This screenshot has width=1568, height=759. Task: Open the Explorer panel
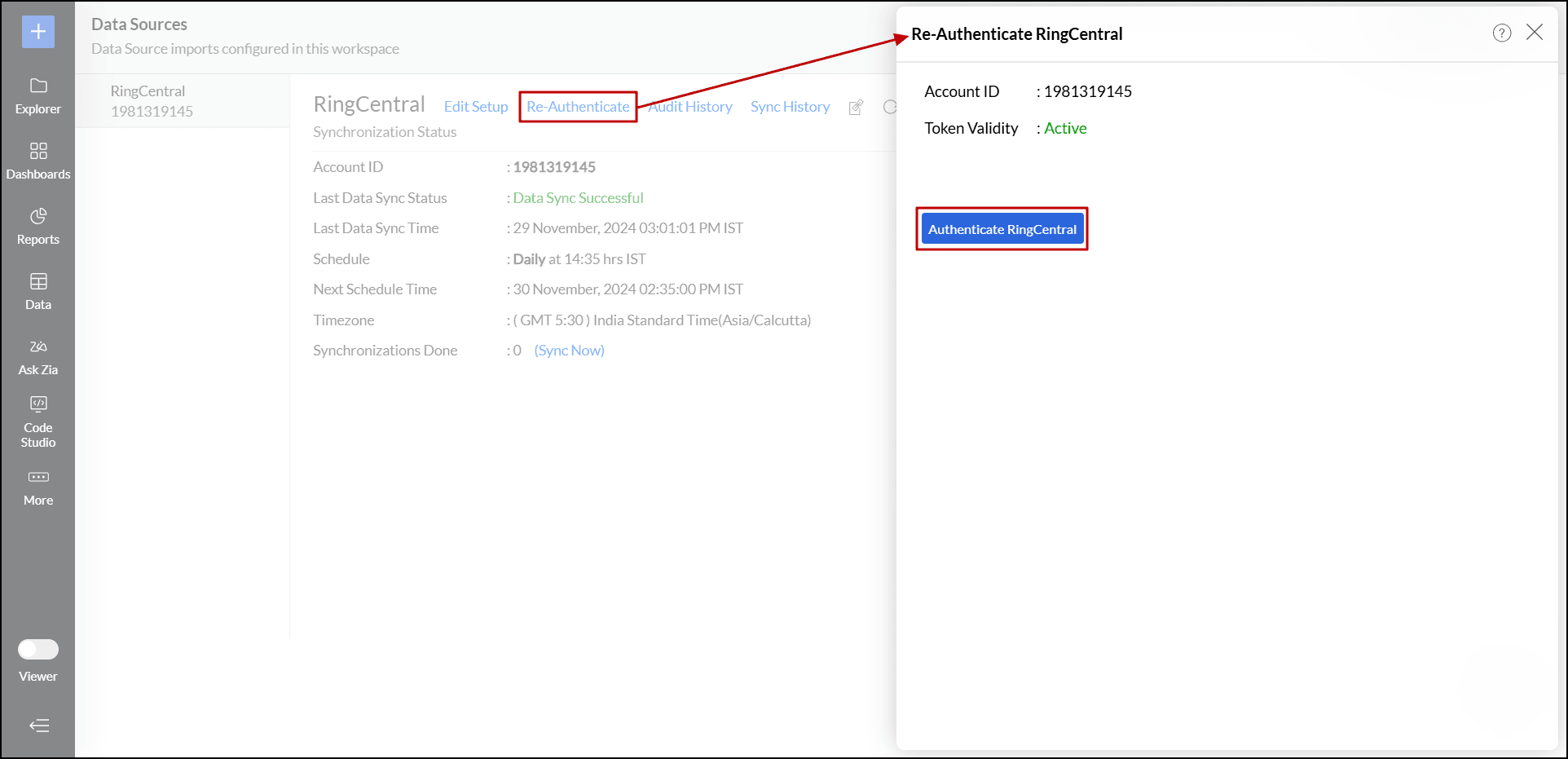(x=37, y=95)
